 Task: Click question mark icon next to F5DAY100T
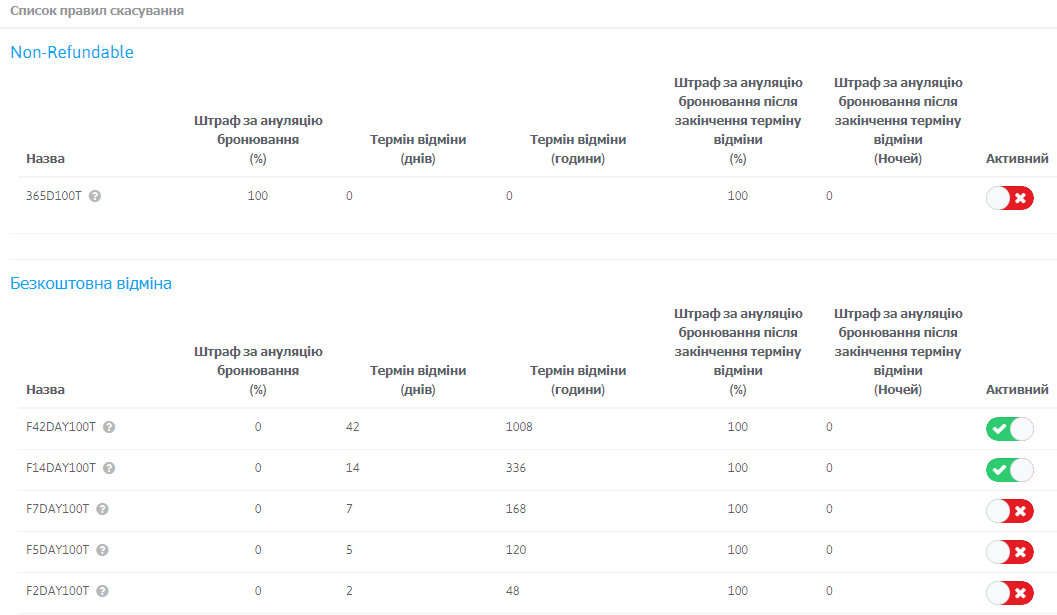point(102,550)
